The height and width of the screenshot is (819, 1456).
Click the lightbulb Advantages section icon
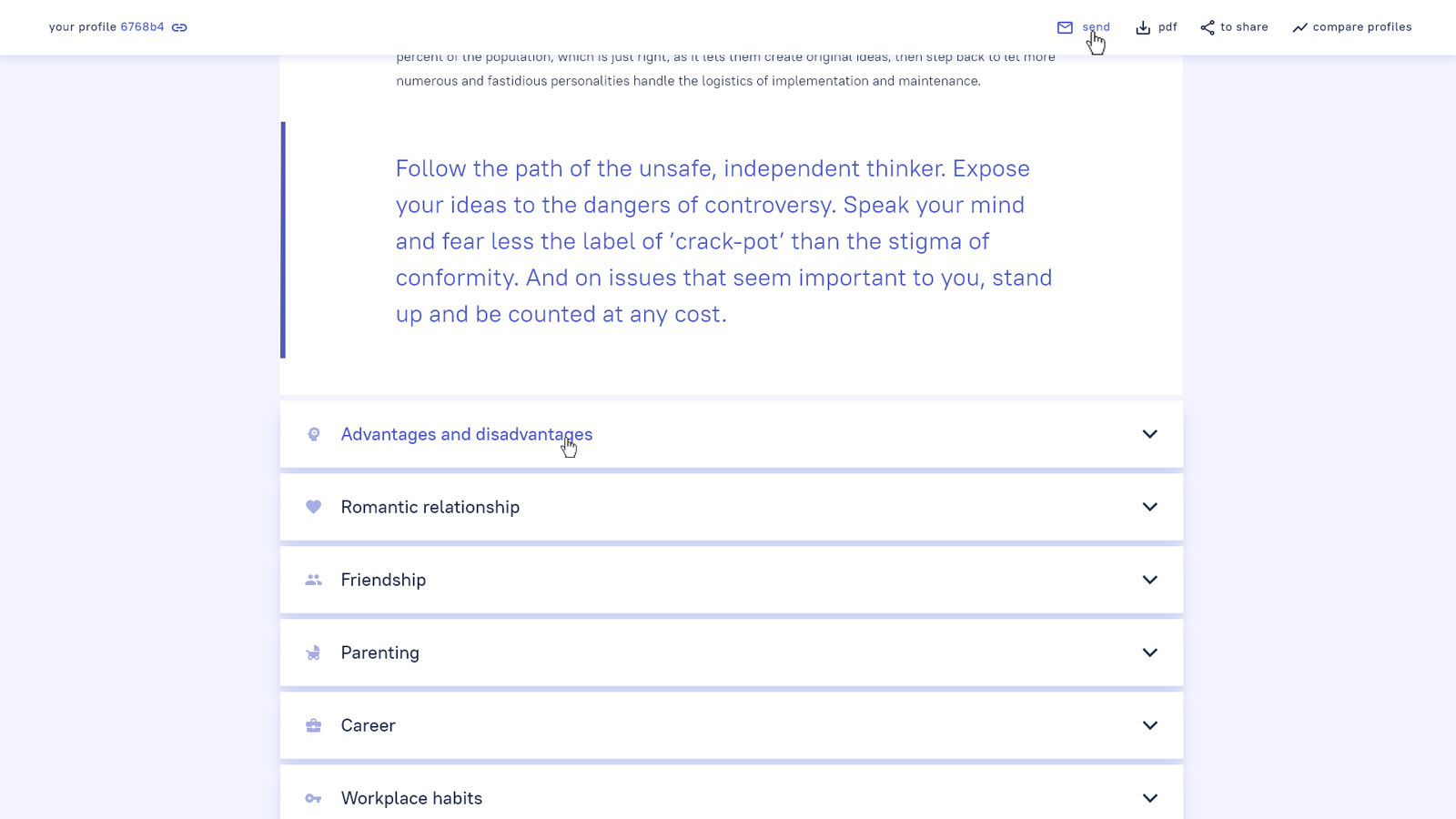pyautogui.click(x=313, y=434)
